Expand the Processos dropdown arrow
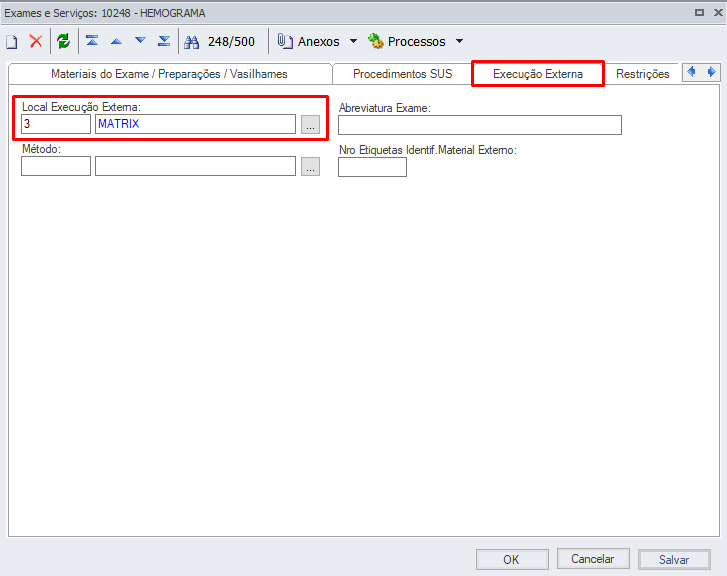 pyautogui.click(x=459, y=41)
